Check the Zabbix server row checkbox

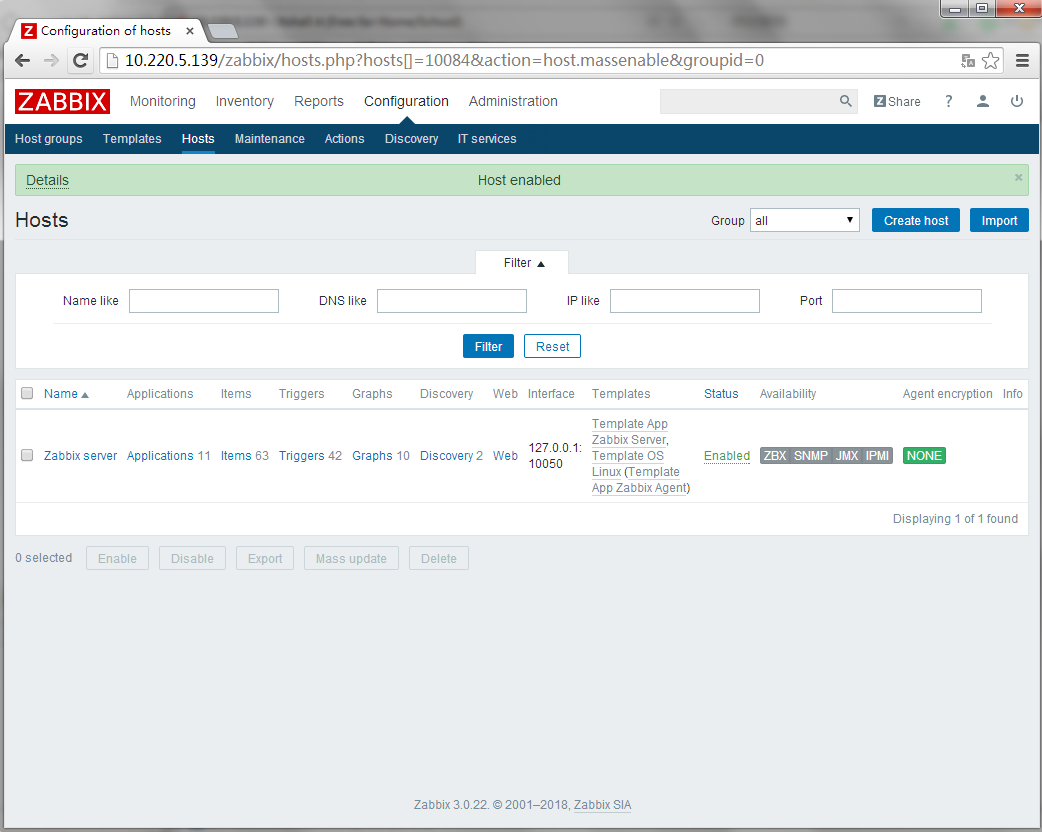click(27, 455)
